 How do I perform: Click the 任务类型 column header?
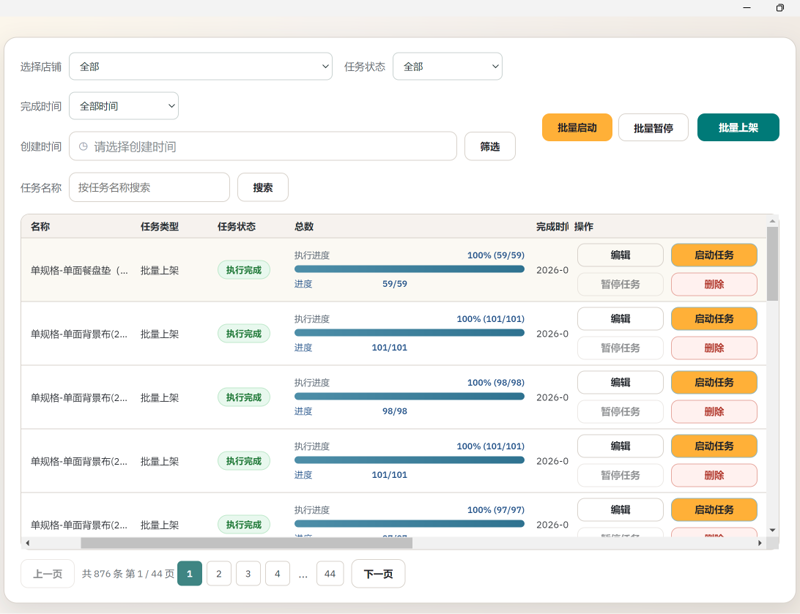click(160, 227)
